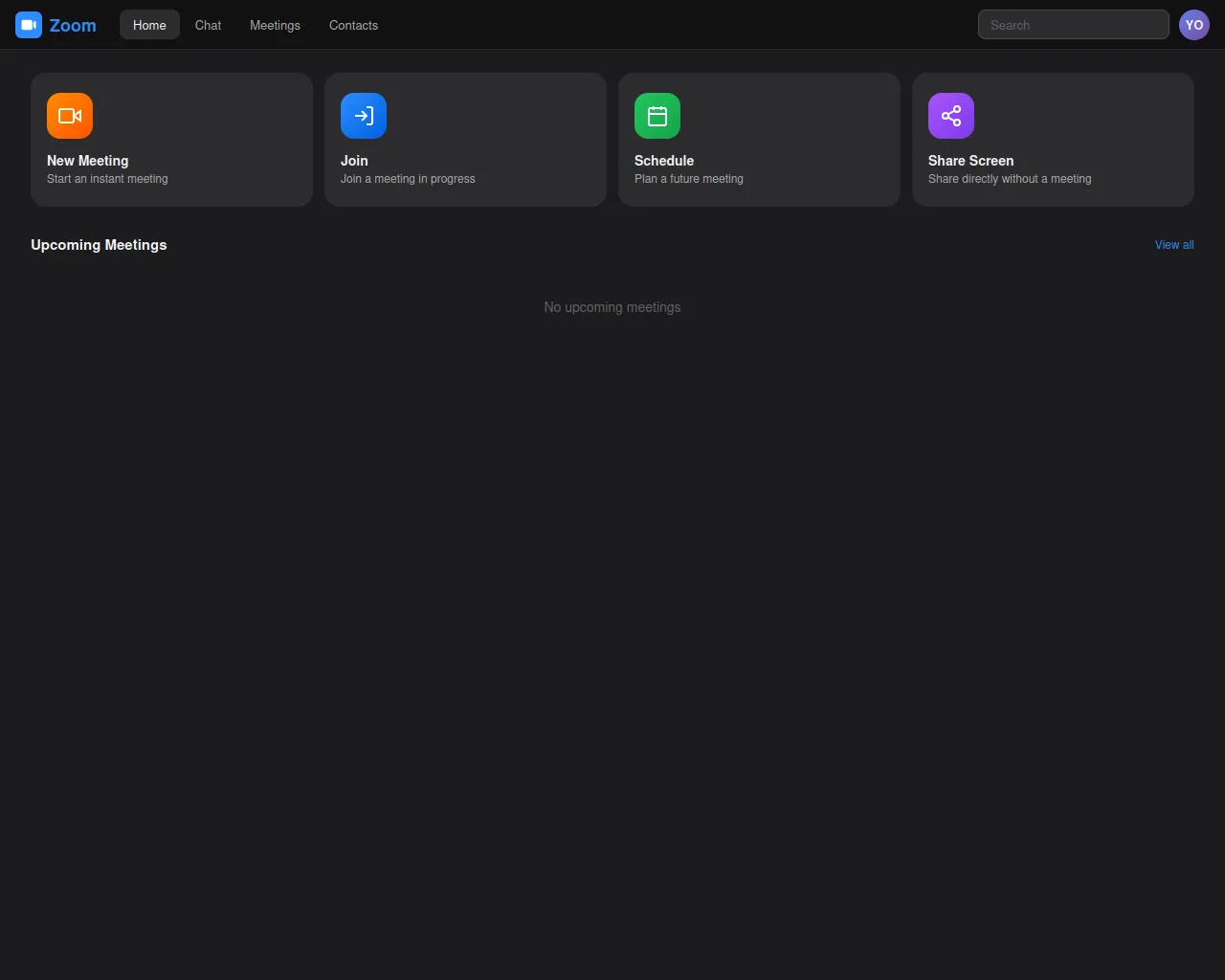Screen dimensions: 1225x980
Task: Click the Zoom camera logo icon
Action: pyautogui.click(x=29, y=25)
